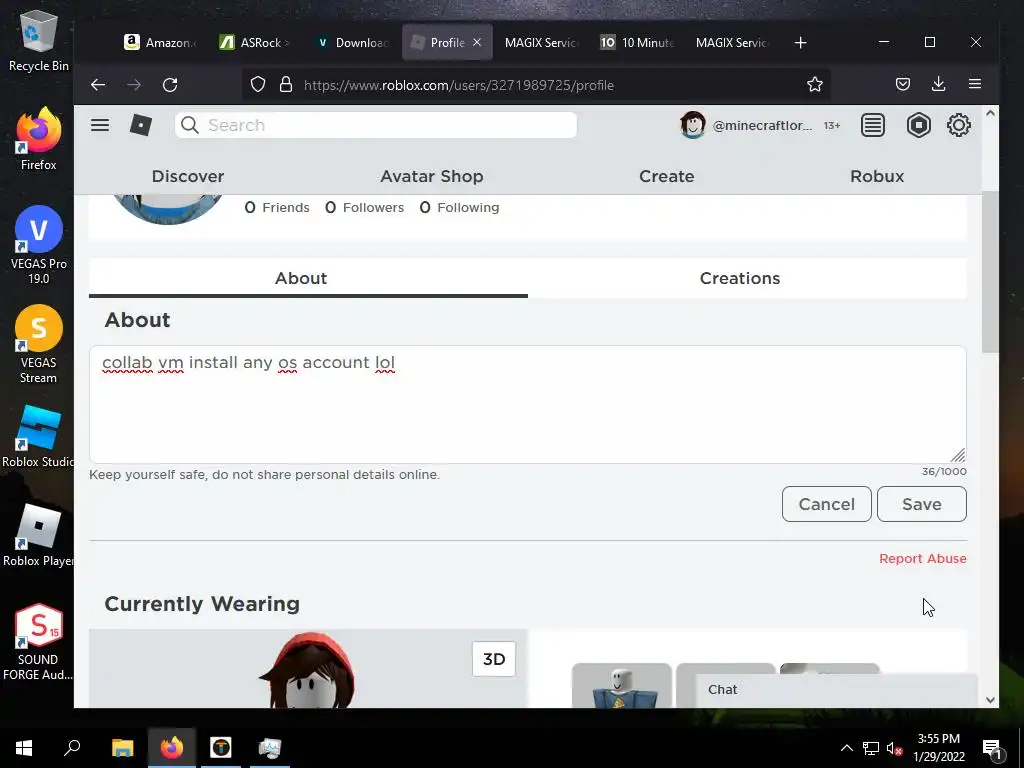Click the About description text area
This screenshot has width=1024, height=768.
528,404
